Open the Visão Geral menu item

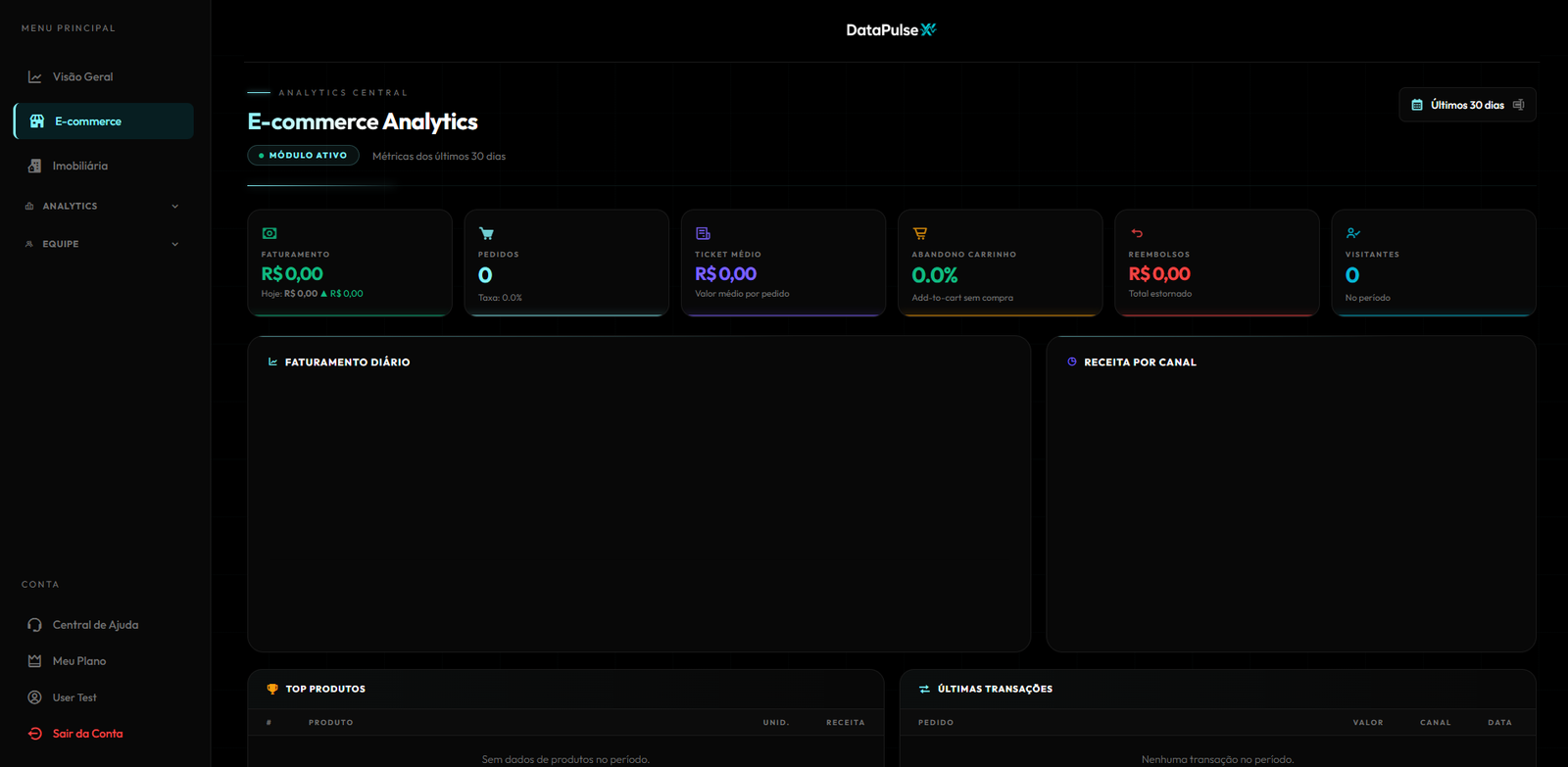pos(103,76)
